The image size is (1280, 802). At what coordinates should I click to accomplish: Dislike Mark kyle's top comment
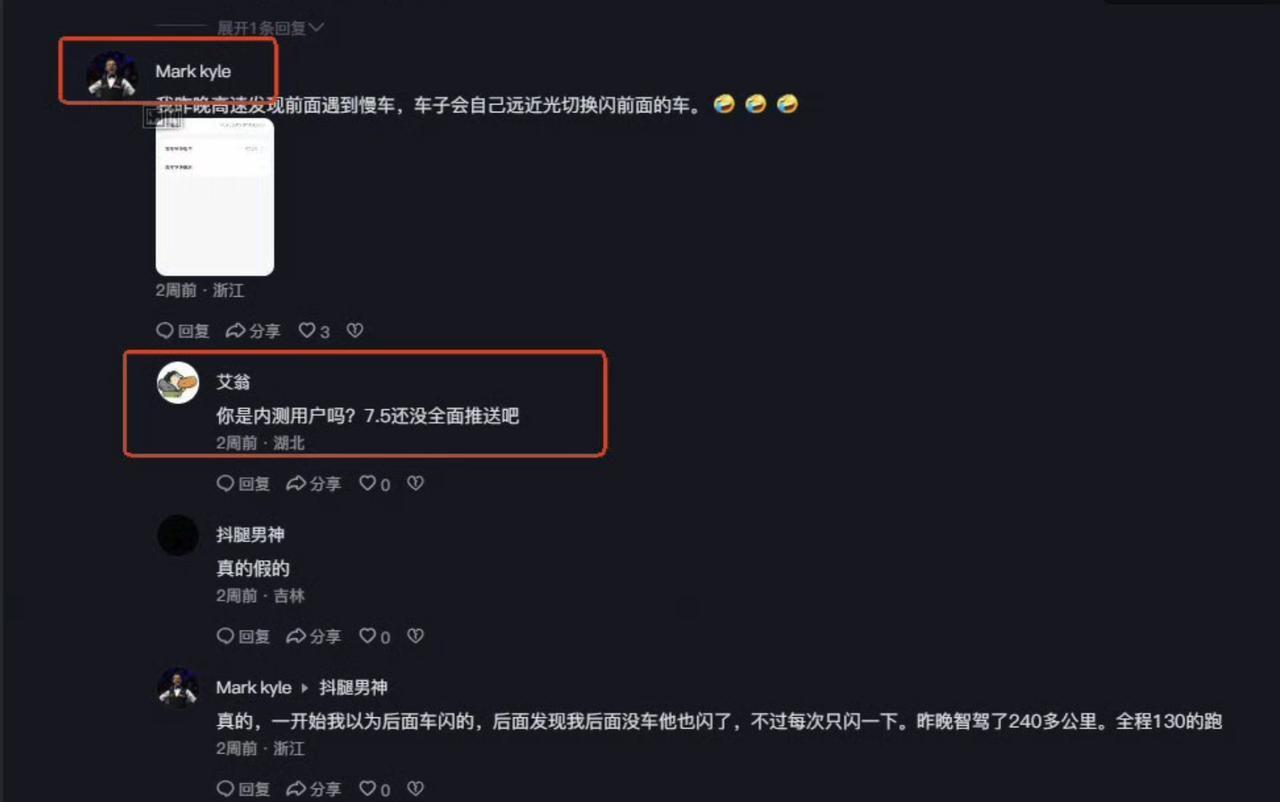(x=355, y=331)
